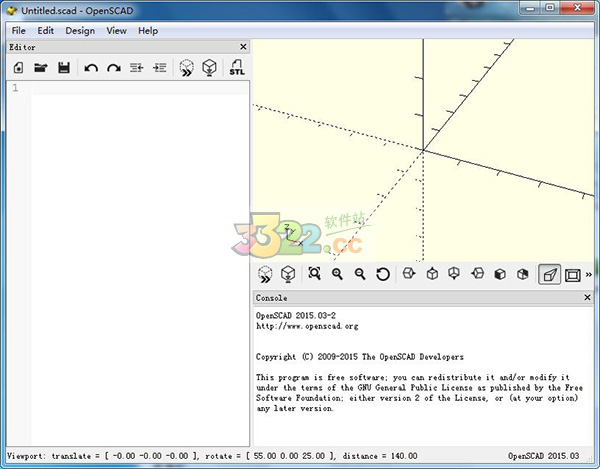Click line 1 in the code editor
This screenshot has height=469, width=600.
[x=140, y=88]
